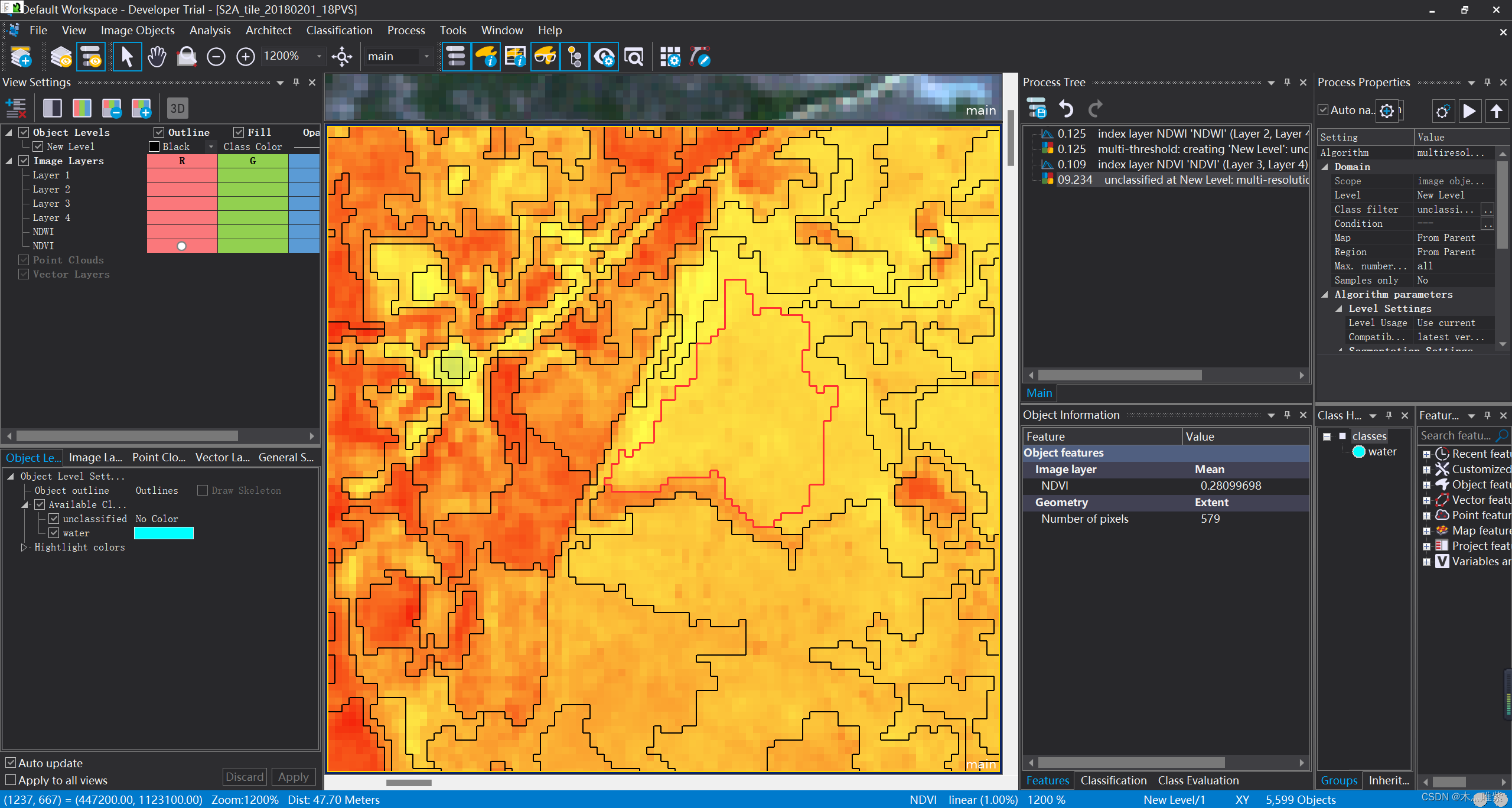
Task: Click the 3D view button
Action: (177, 108)
